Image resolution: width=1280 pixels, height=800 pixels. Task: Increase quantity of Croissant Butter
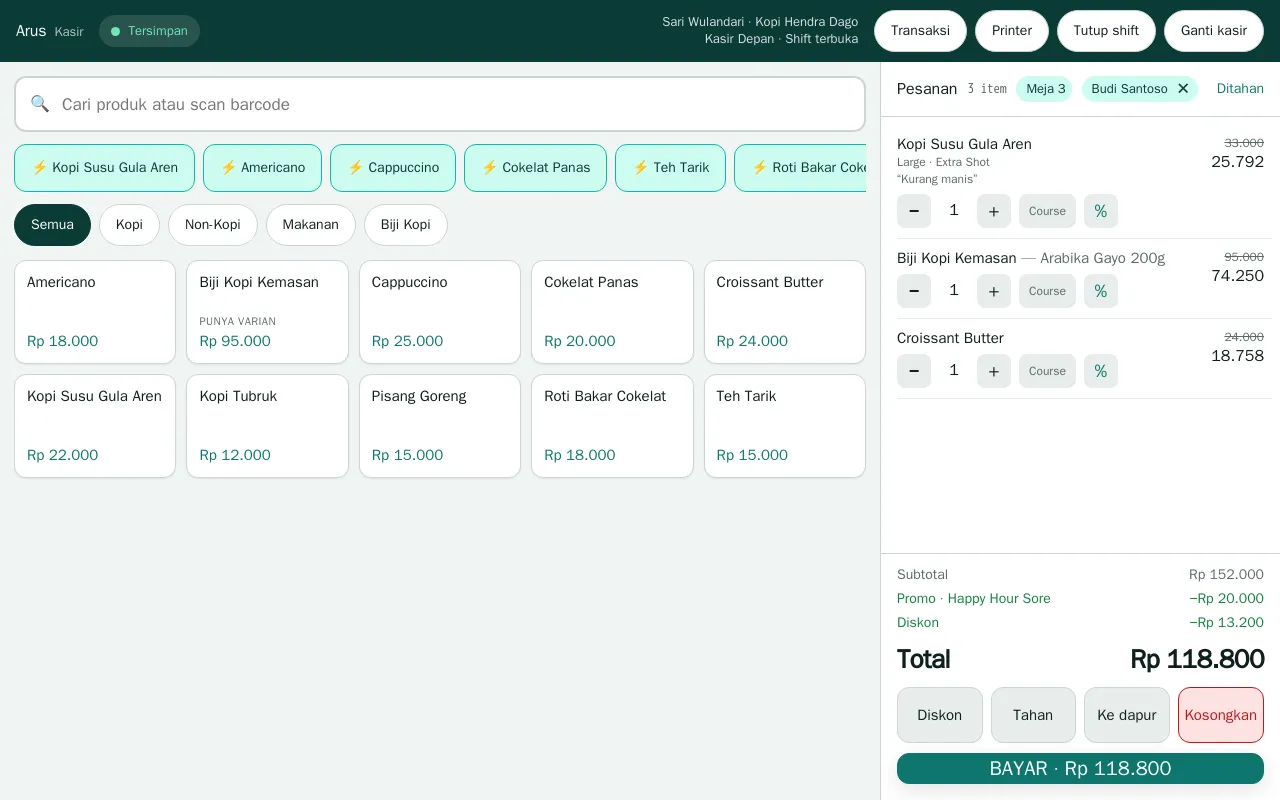[x=993, y=371]
